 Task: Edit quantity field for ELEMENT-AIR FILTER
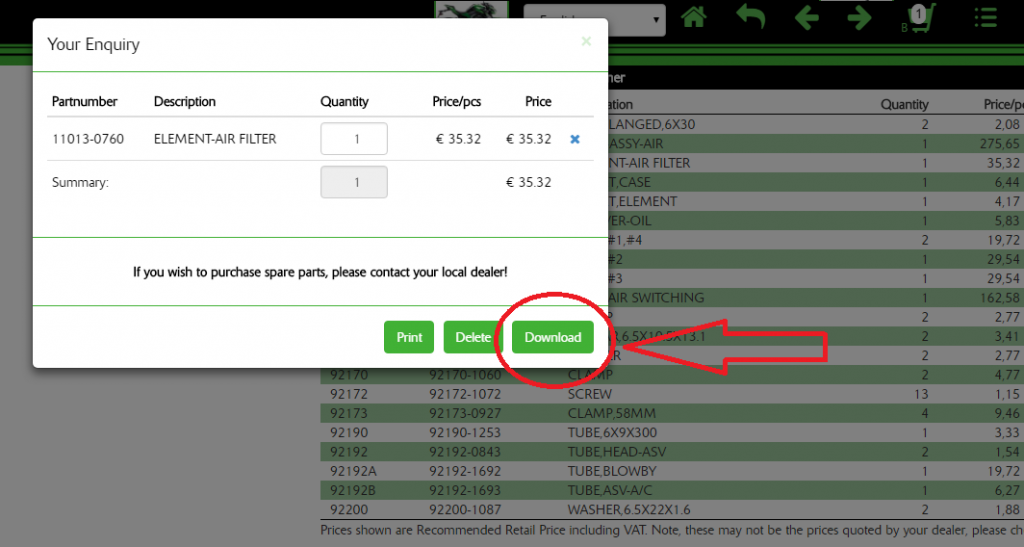pyautogui.click(x=354, y=139)
